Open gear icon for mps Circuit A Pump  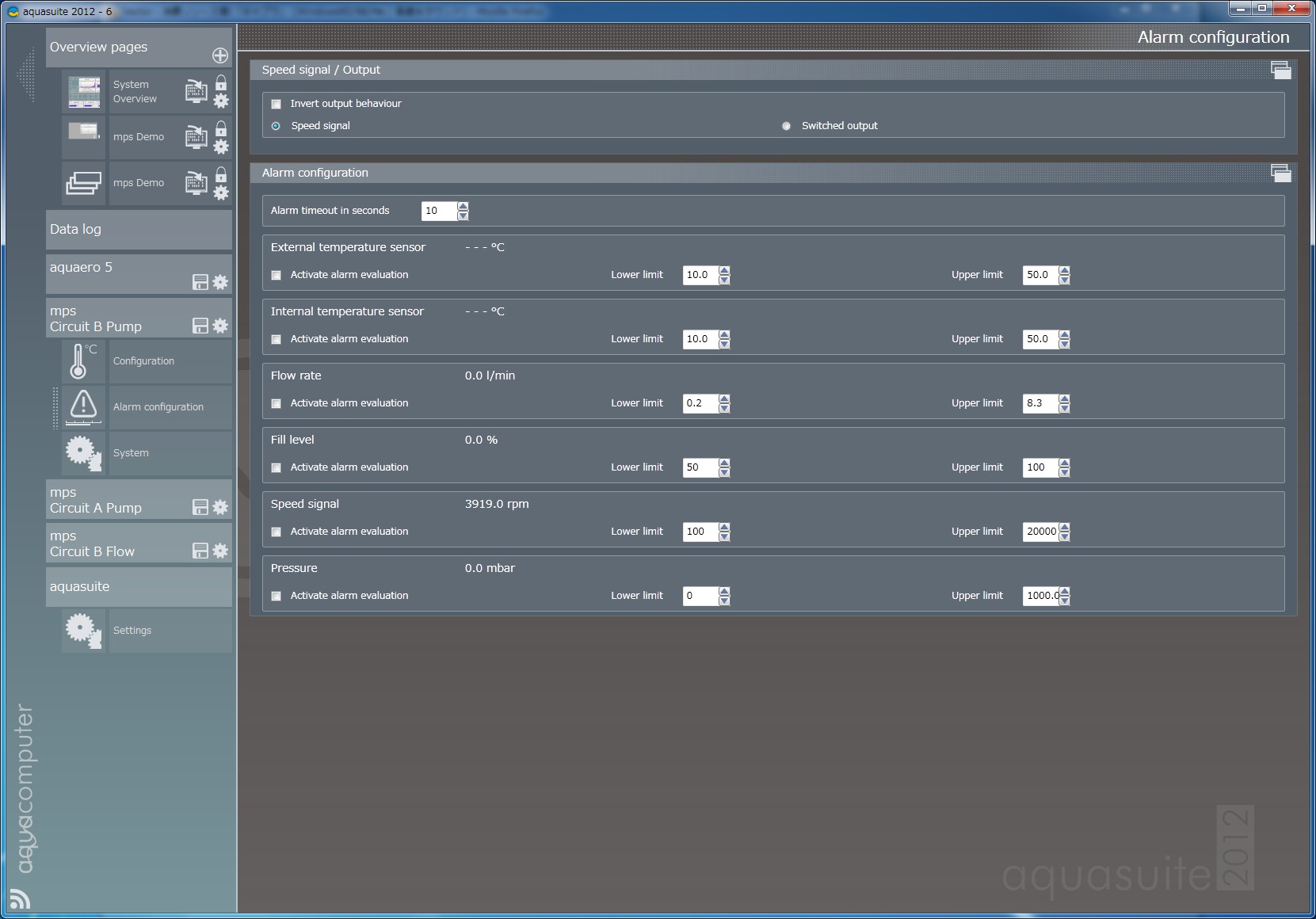point(220,507)
